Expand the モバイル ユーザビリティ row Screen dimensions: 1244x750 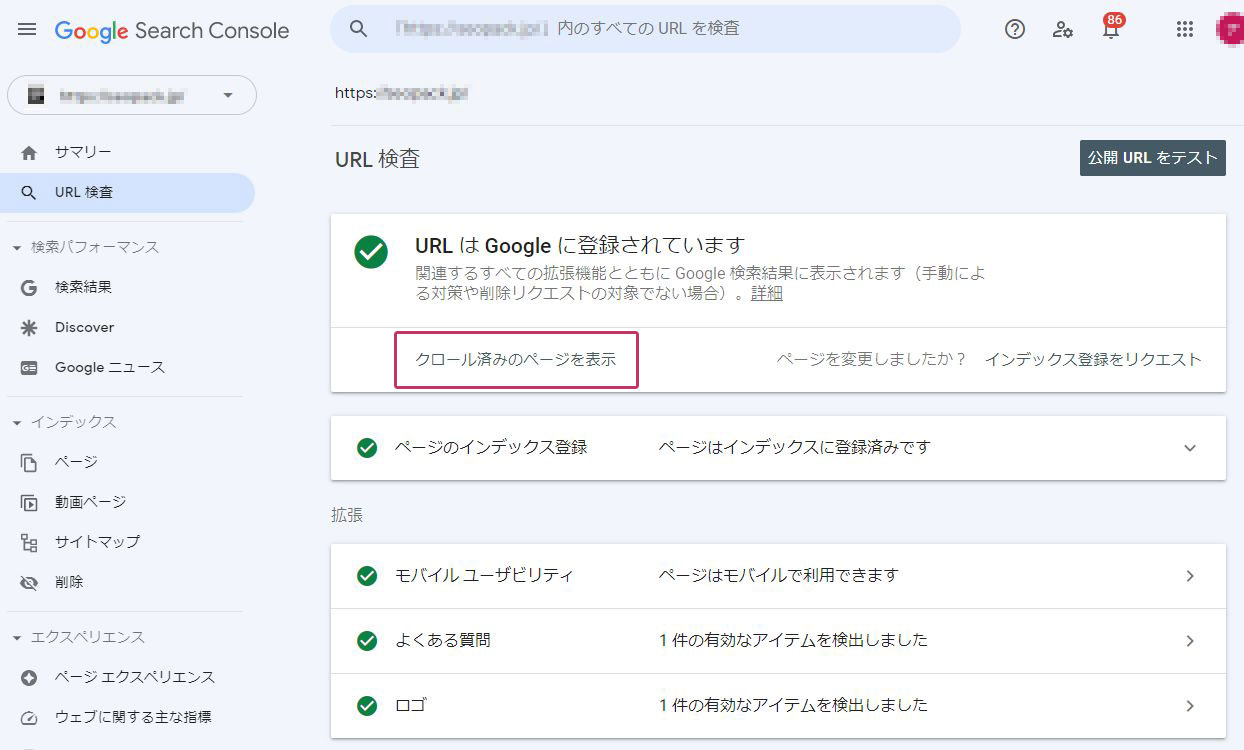(x=1189, y=575)
